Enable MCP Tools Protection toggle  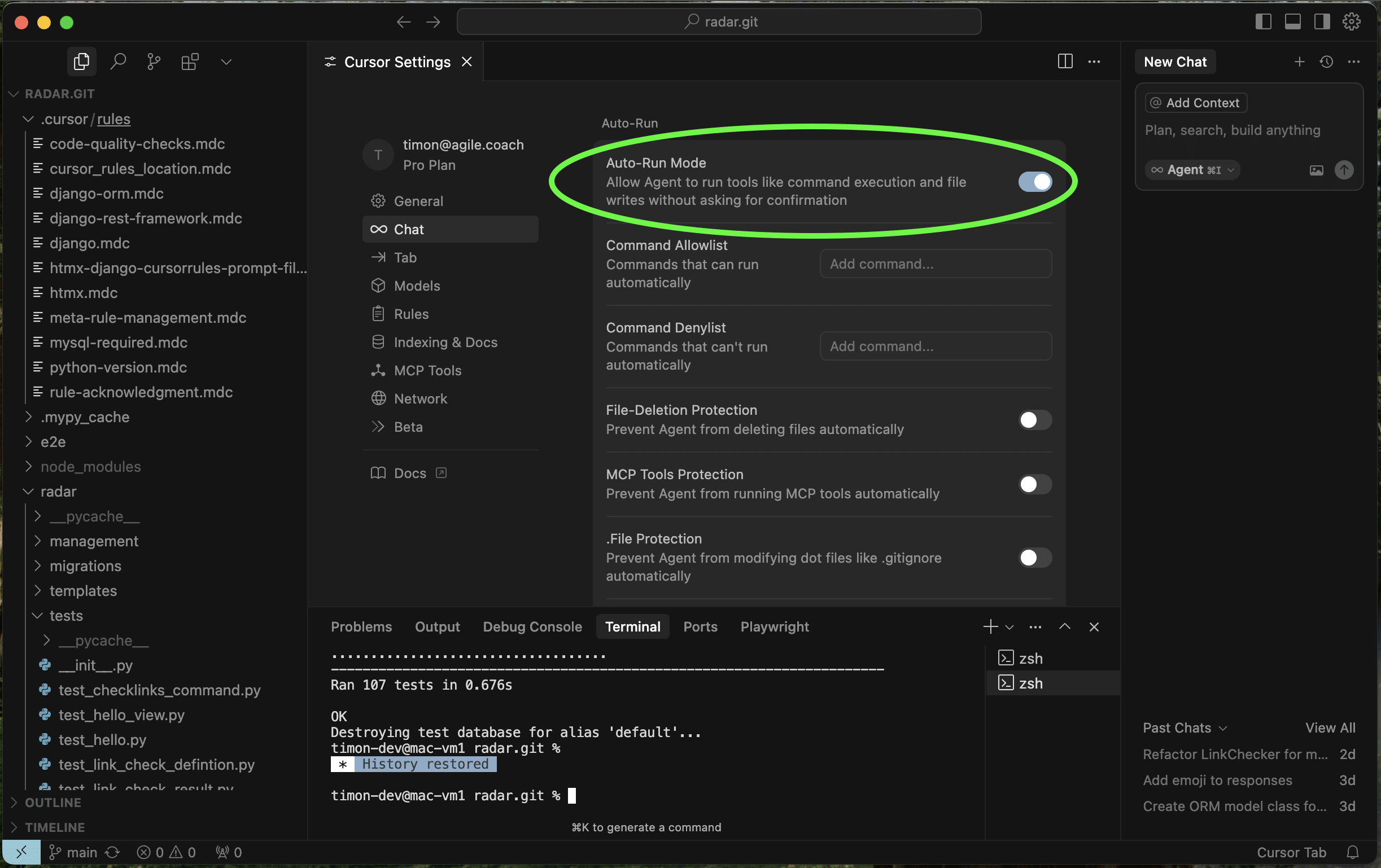pyautogui.click(x=1034, y=484)
